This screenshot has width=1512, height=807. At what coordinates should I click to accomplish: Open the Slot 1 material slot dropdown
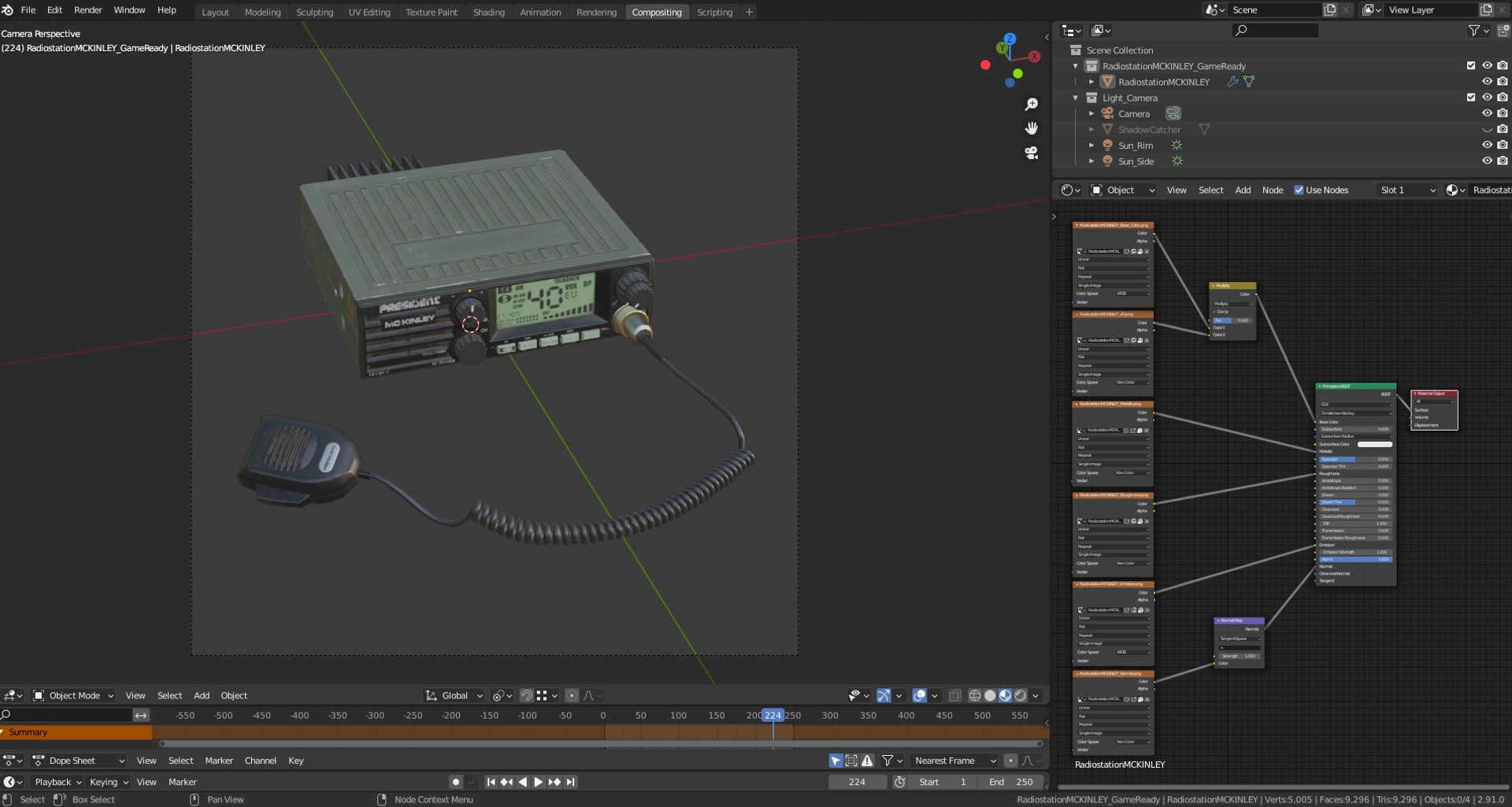pyautogui.click(x=1406, y=190)
